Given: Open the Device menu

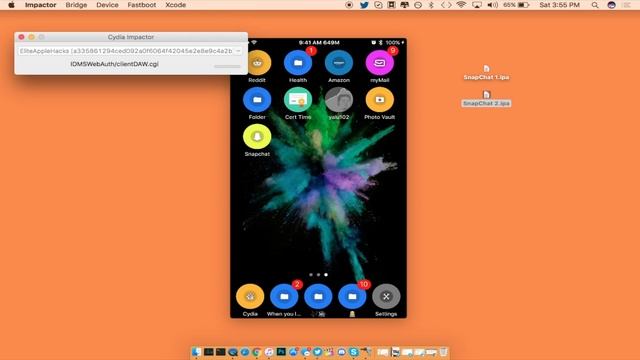Looking at the screenshot, I should coord(107,5).
